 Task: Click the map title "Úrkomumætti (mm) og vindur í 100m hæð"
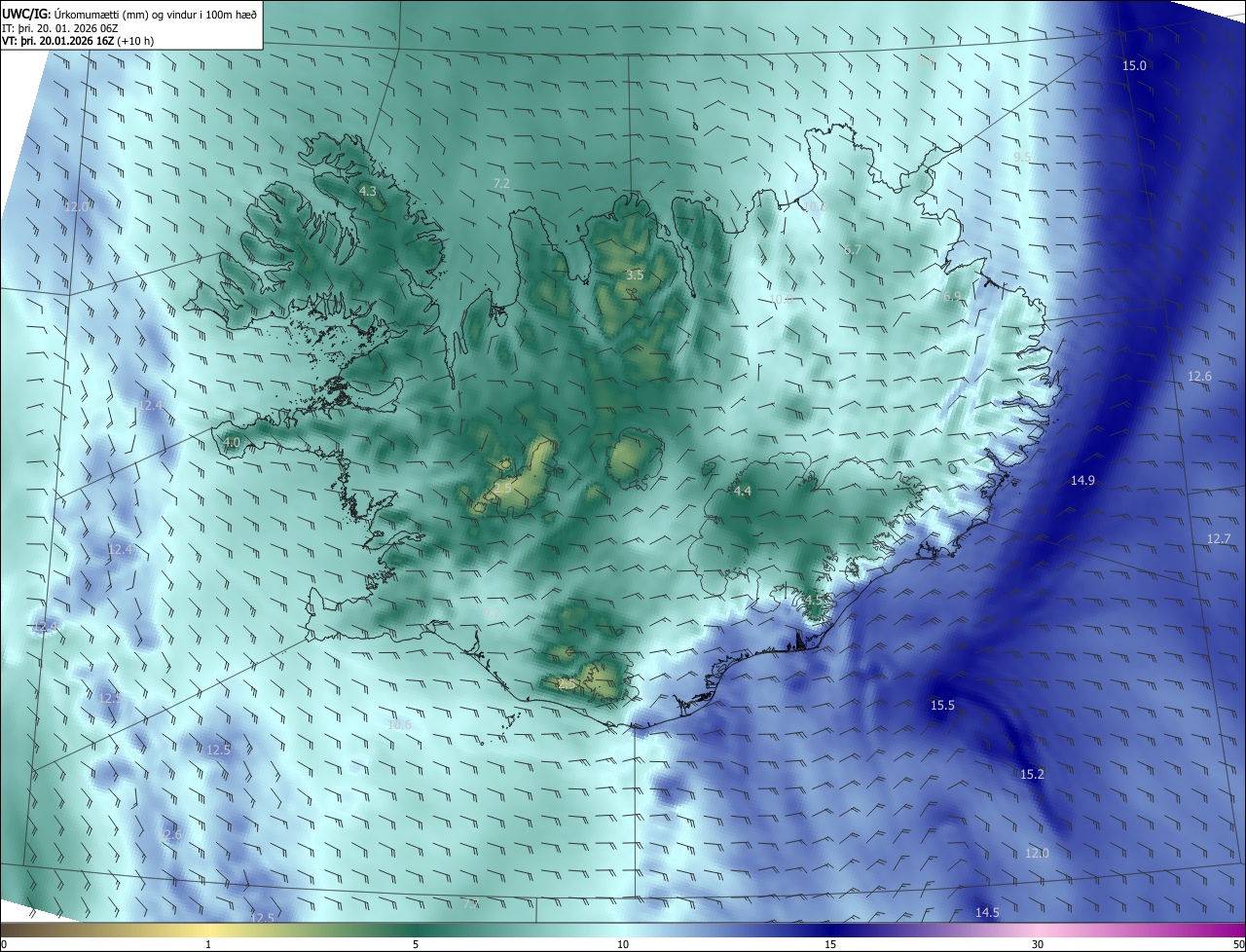pos(155,13)
